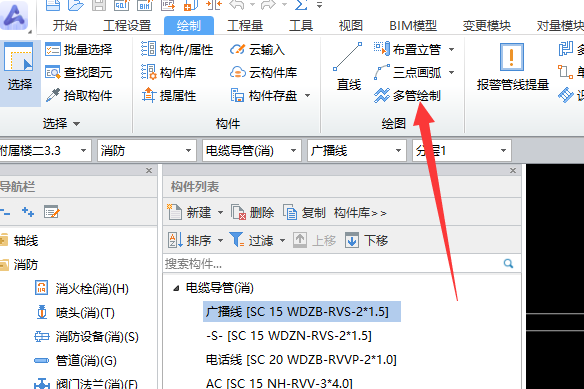Click the edit list icon in navigation bar

point(51,212)
